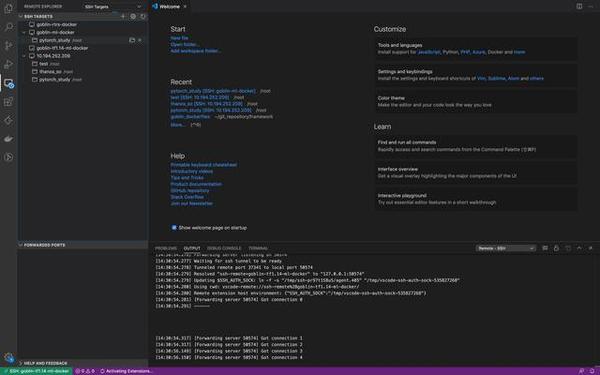Open the Interface overview card
Viewport: 600px width, 375px height.
point(476,173)
